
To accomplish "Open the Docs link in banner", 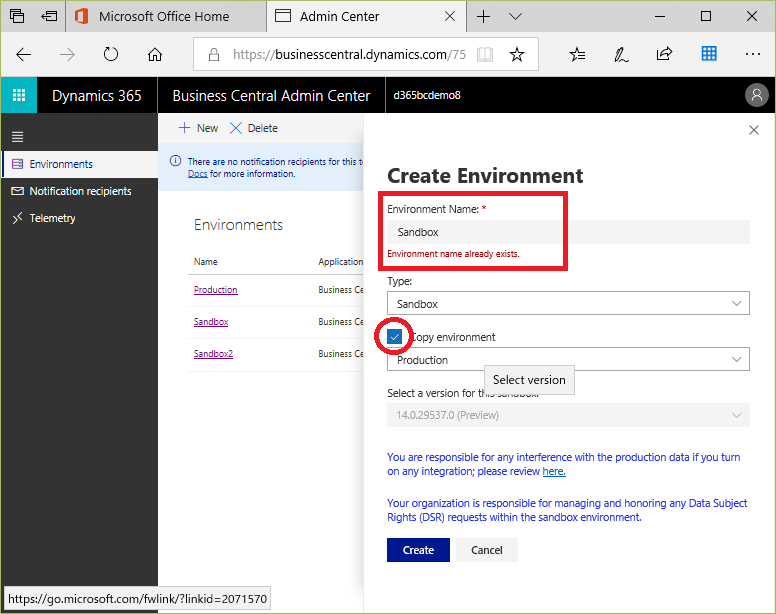I will [x=197, y=174].
